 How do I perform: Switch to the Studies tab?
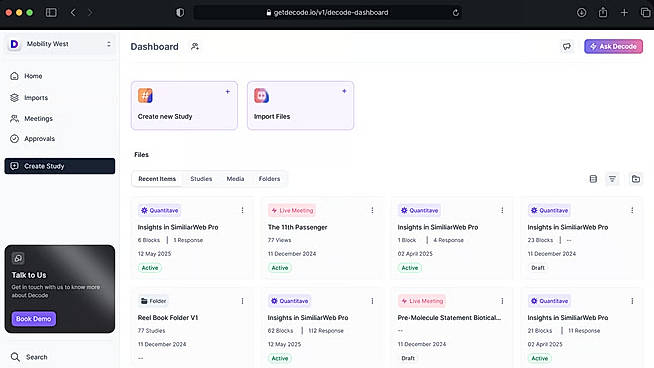point(201,179)
